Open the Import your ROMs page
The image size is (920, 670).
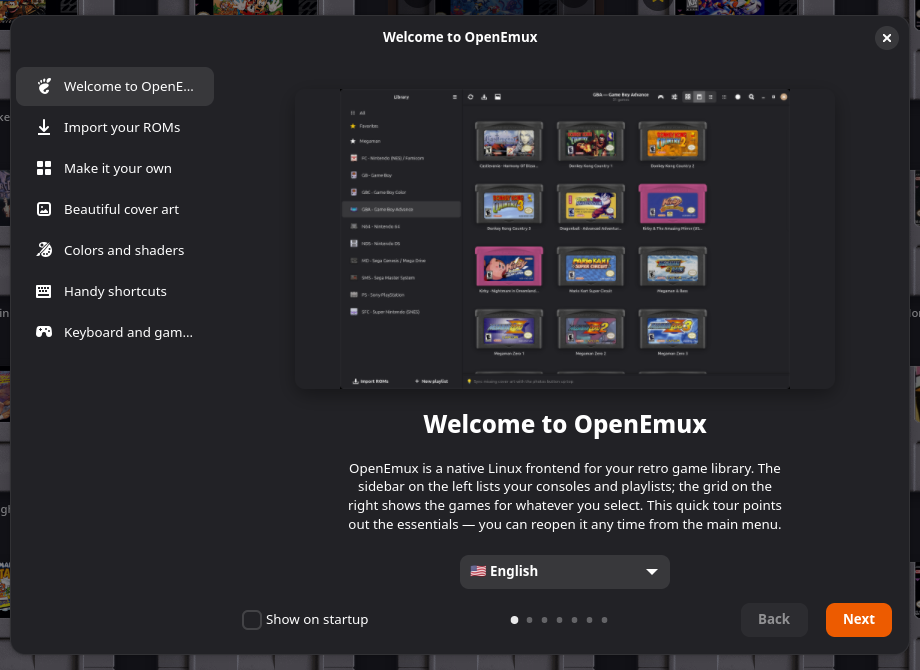pyautogui.click(x=115, y=127)
